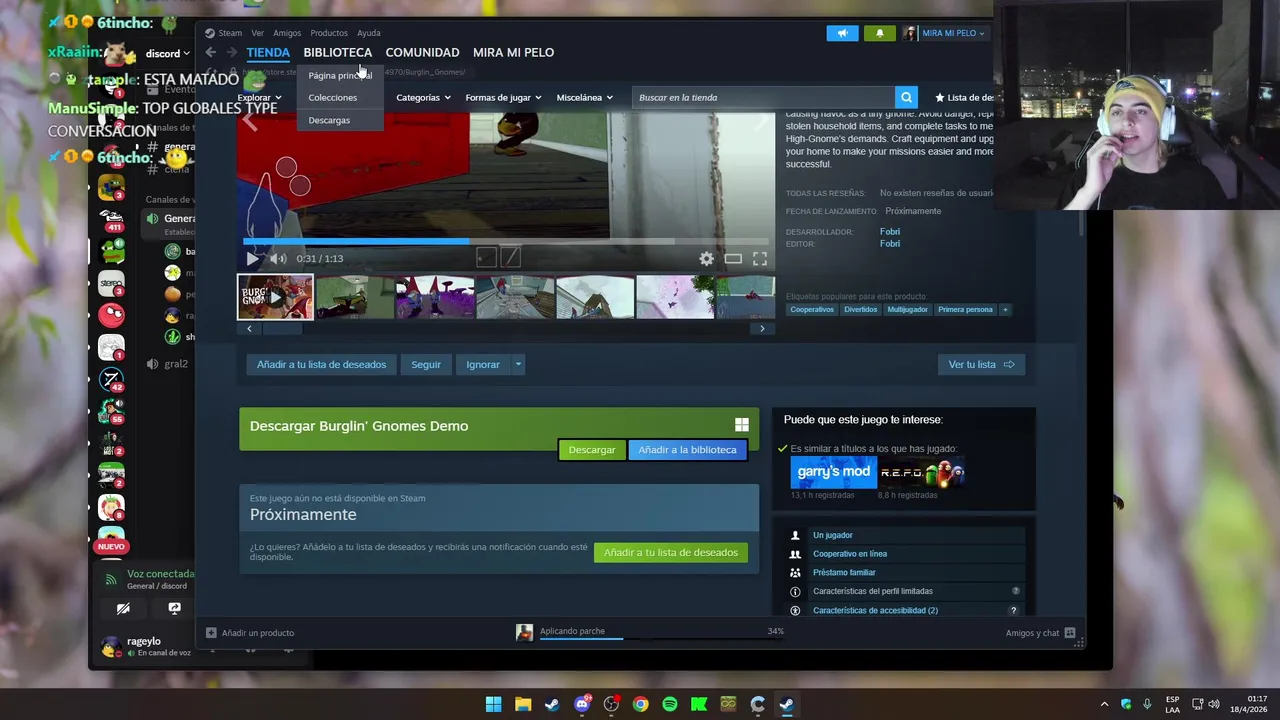Open Amigos y chat panel
The image size is (1280, 720).
click(x=1040, y=633)
